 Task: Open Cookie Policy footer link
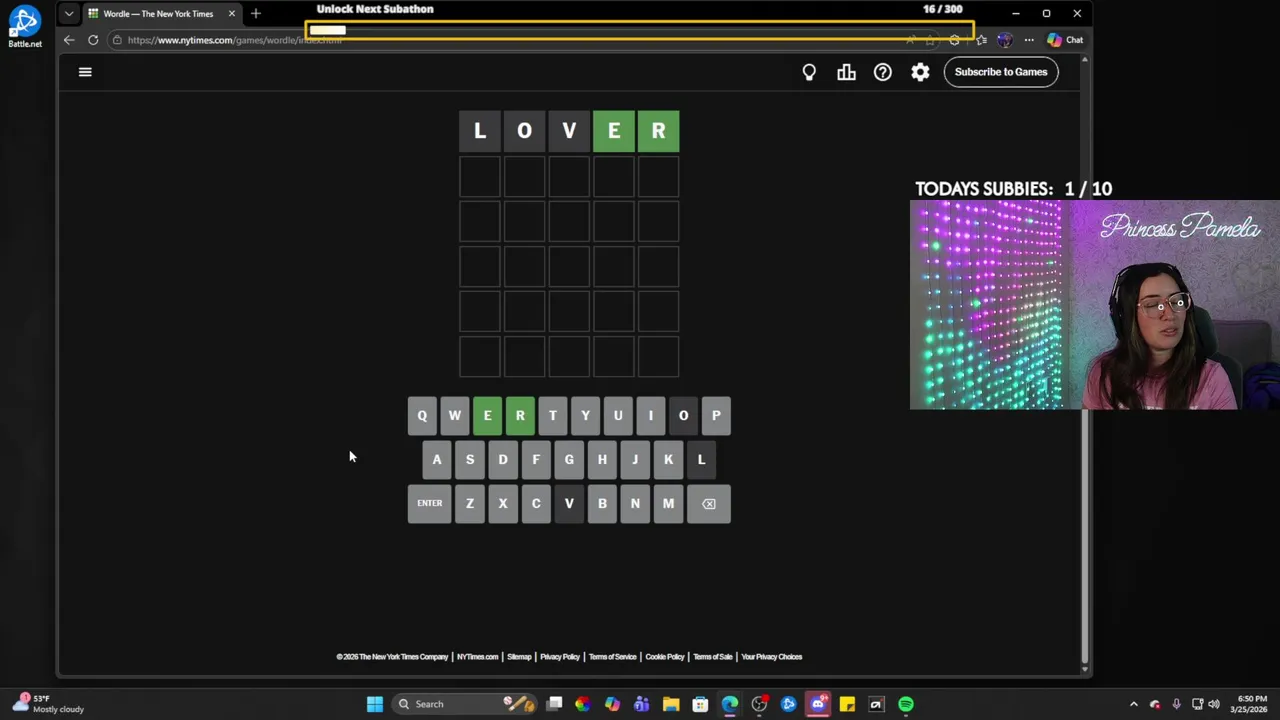[665, 657]
